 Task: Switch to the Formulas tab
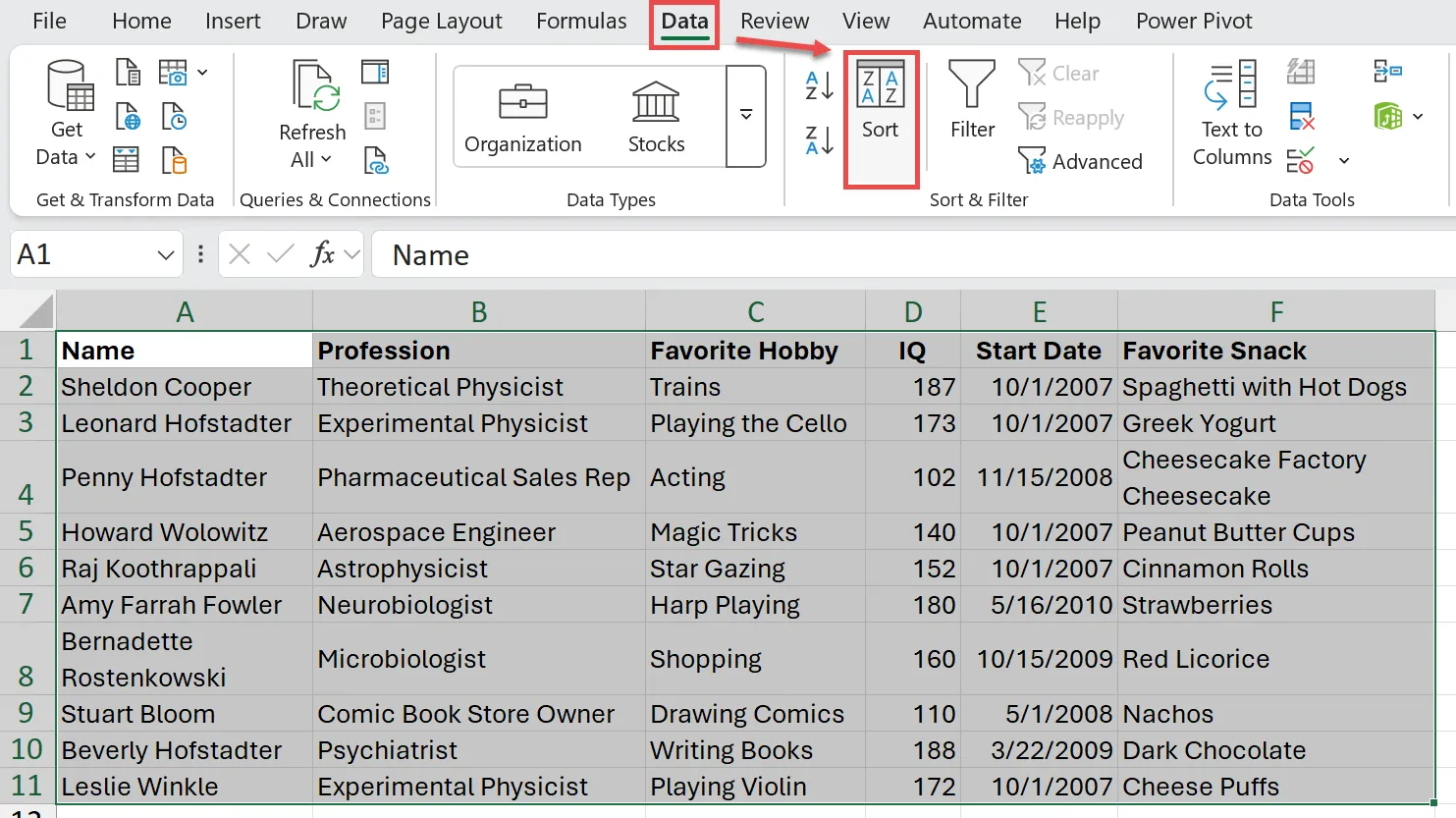[x=581, y=21]
